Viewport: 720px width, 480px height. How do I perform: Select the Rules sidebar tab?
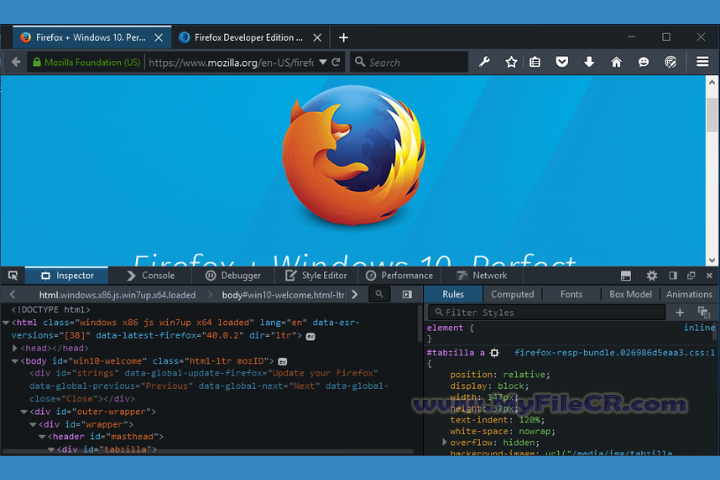click(453, 294)
